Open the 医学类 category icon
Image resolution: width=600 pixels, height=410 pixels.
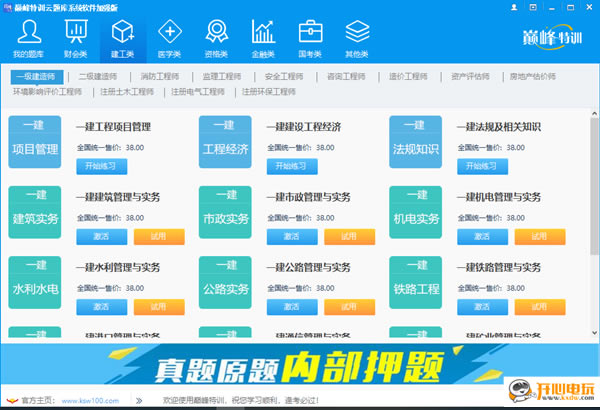(170, 38)
